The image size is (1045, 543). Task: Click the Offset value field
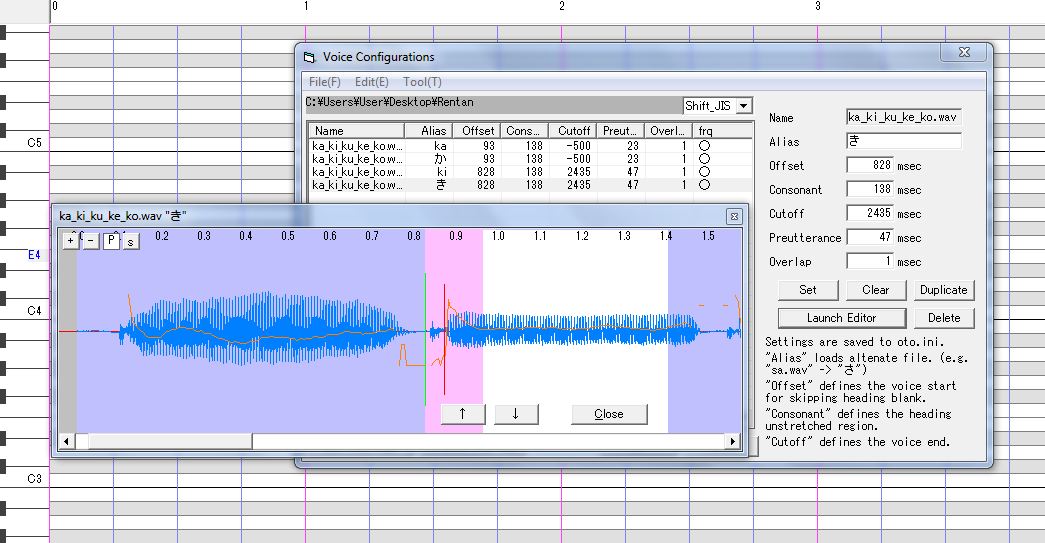coord(869,165)
